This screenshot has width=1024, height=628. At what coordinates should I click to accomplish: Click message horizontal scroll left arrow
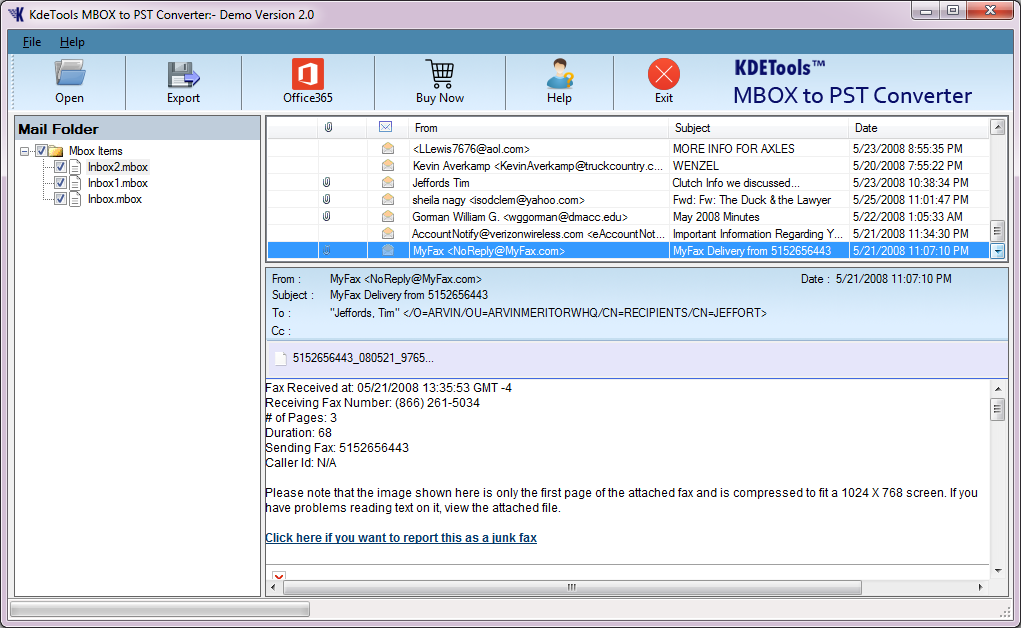pyautogui.click(x=273, y=588)
